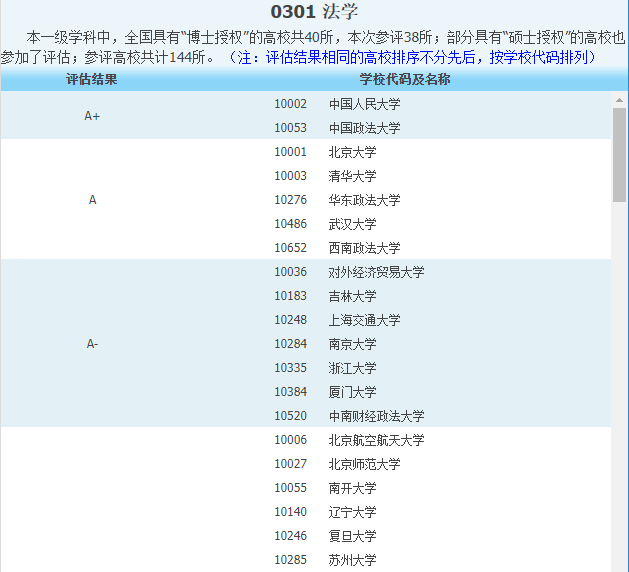629x572 pixels.
Task: Click school code 10055
Action: (x=290, y=488)
